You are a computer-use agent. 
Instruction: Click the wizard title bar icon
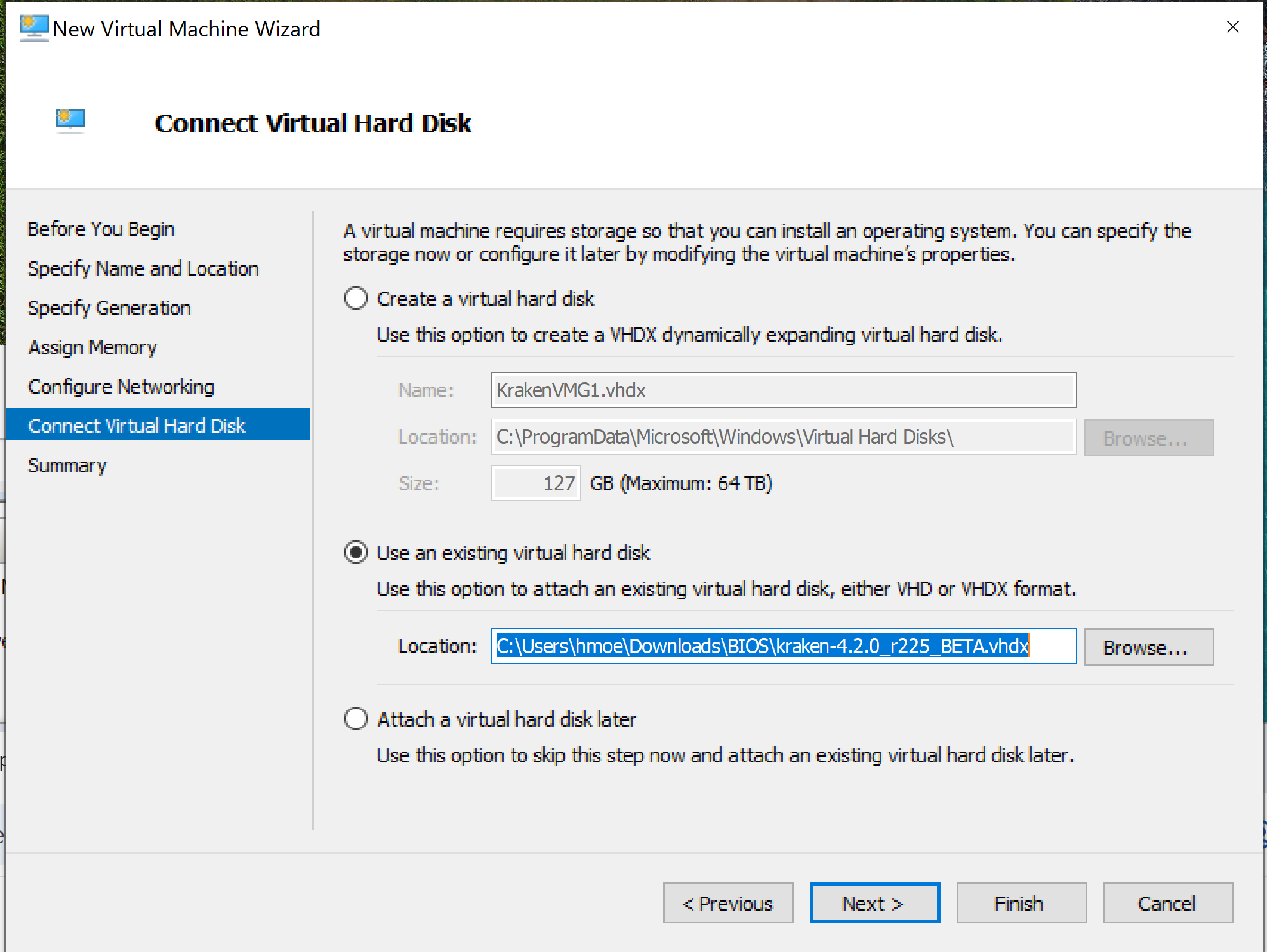33,27
